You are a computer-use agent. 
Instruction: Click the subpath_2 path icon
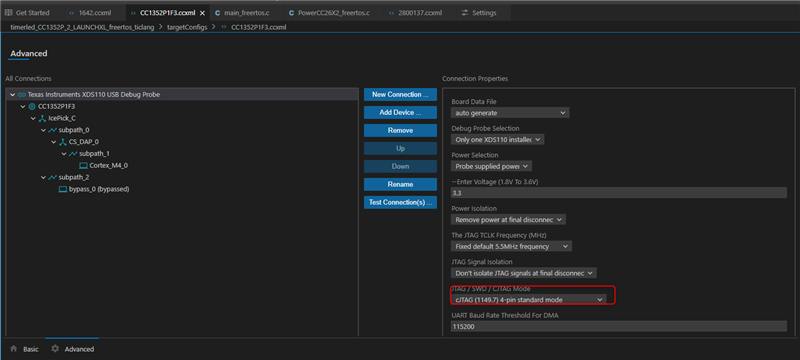(x=53, y=177)
